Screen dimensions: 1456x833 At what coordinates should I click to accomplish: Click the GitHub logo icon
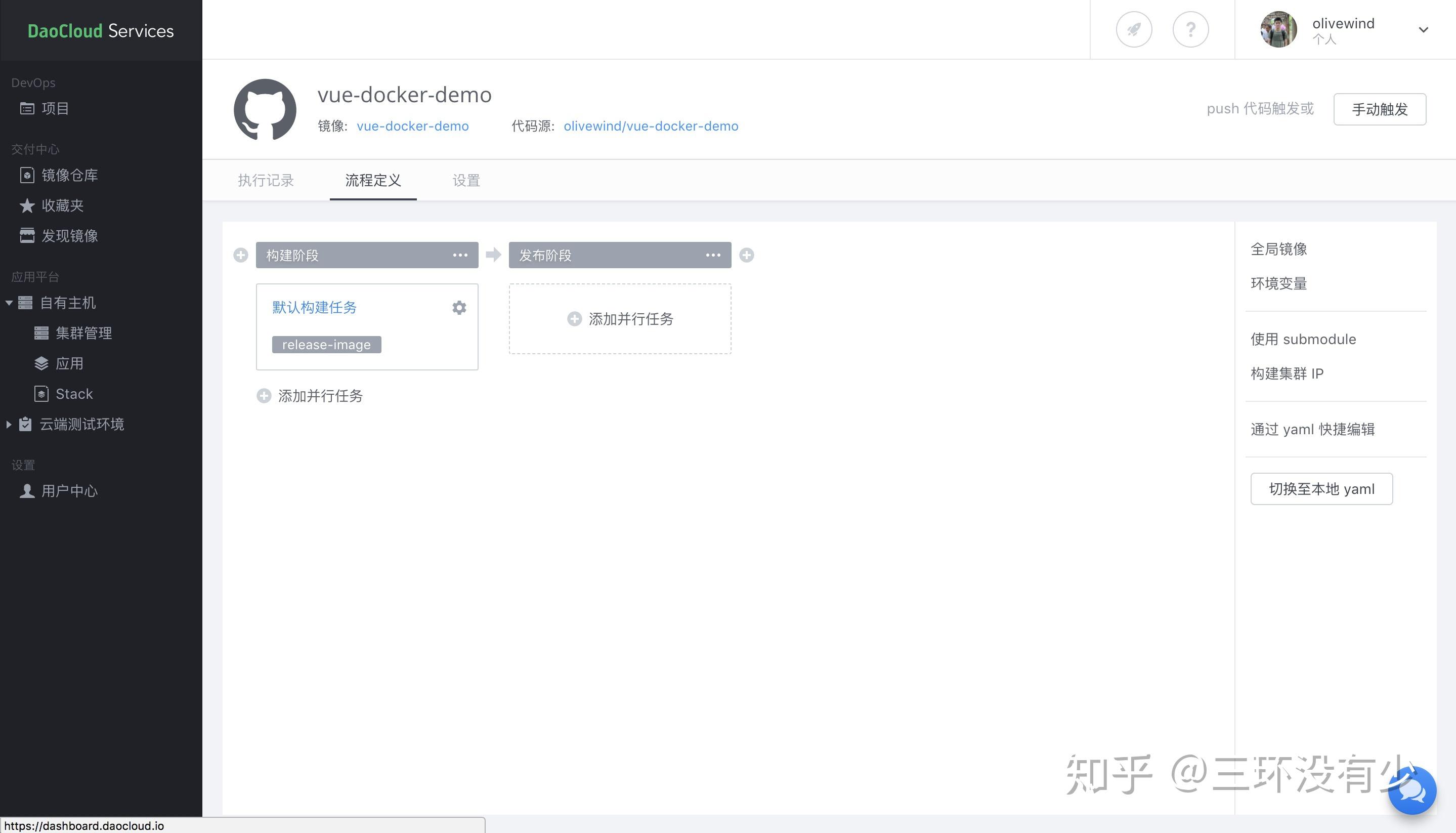[x=265, y=109]
